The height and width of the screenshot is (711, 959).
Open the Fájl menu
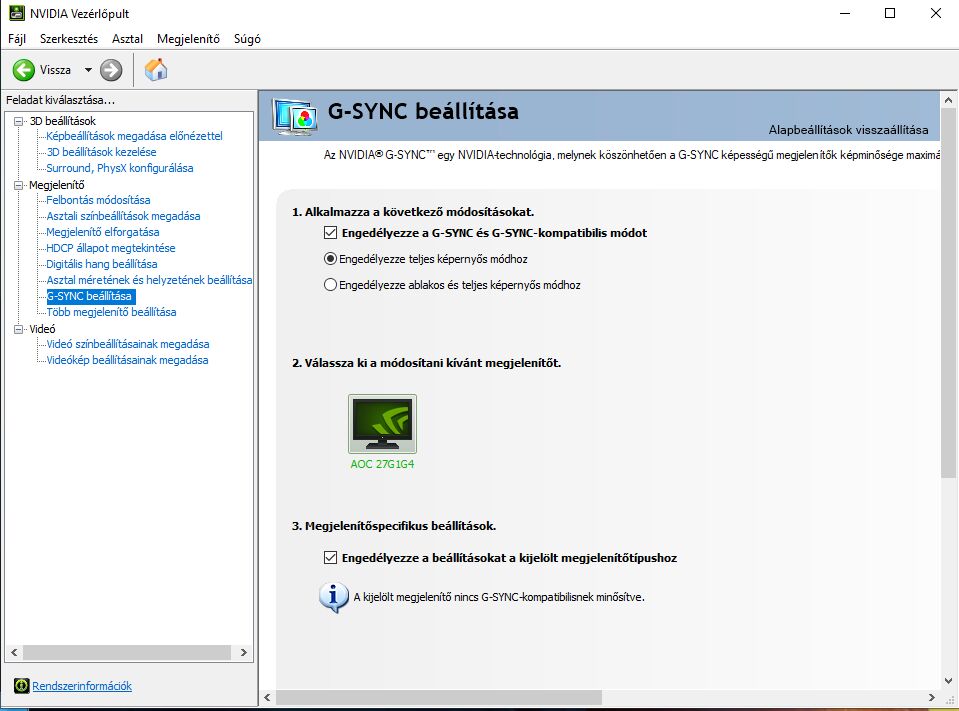[17, 39]
